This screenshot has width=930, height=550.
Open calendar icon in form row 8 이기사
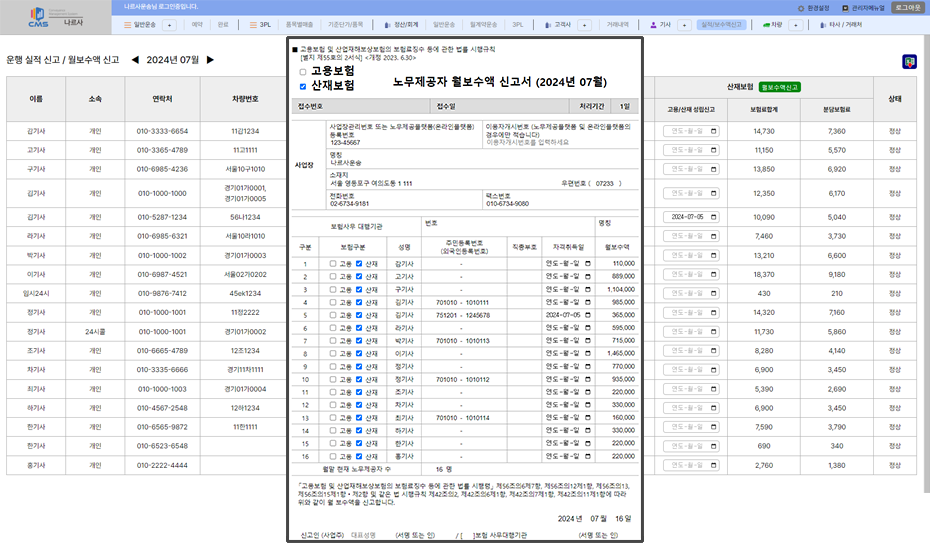[588, 354]
